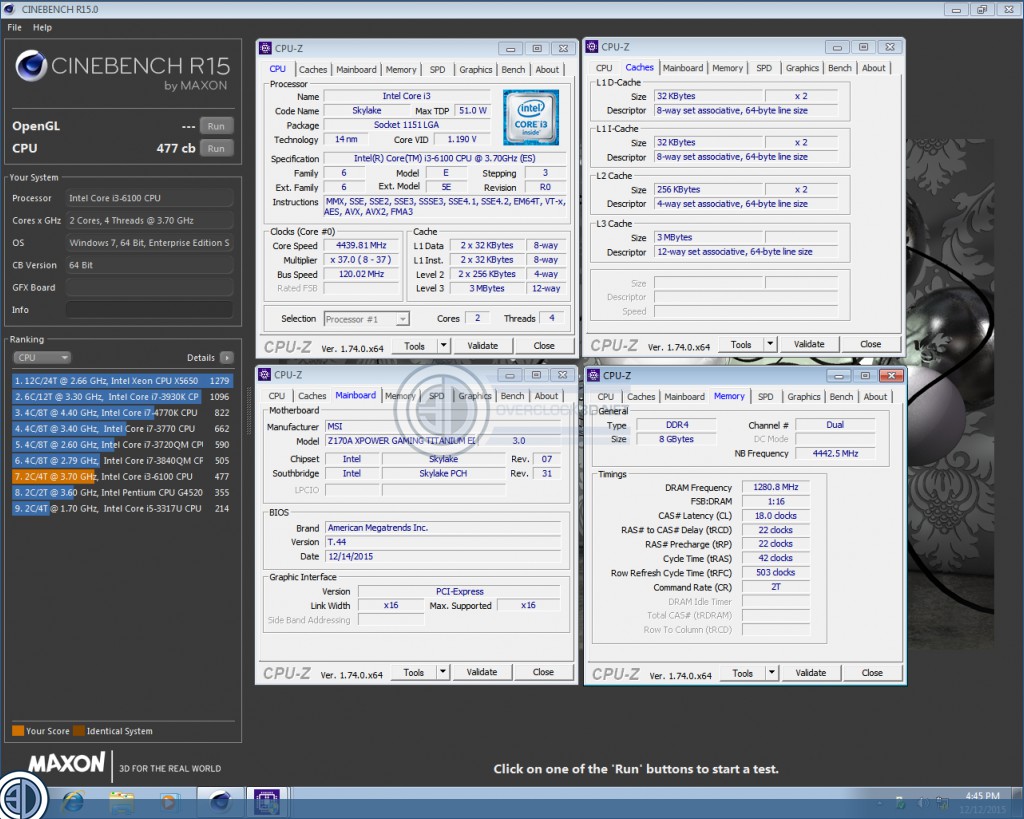Expand the Tools arrow in the CPU tab window
1024x819 pixels.
click(443, 345)
